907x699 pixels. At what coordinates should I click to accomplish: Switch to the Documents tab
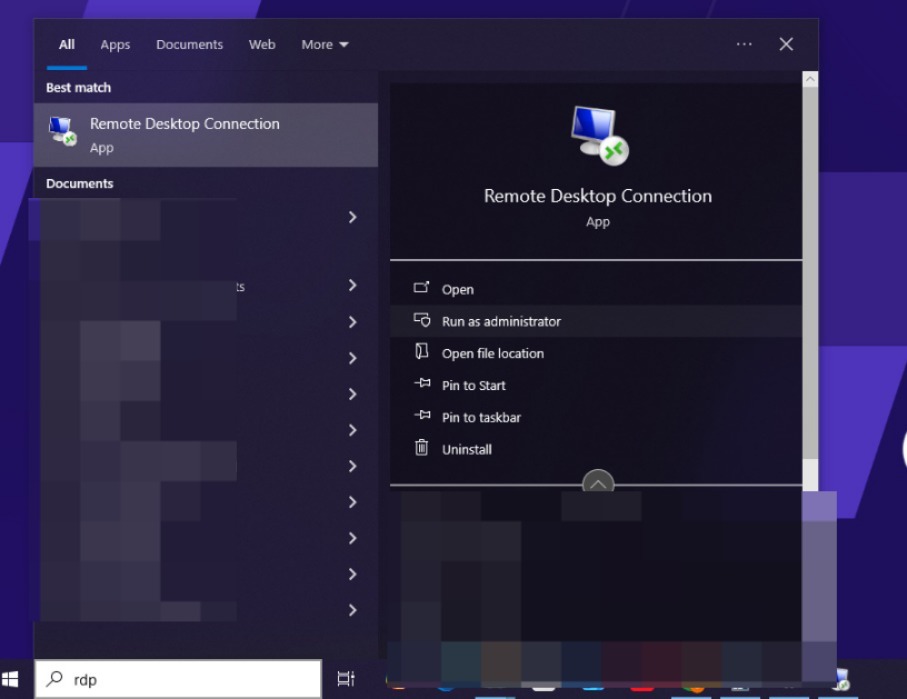(x=189, y=45)
